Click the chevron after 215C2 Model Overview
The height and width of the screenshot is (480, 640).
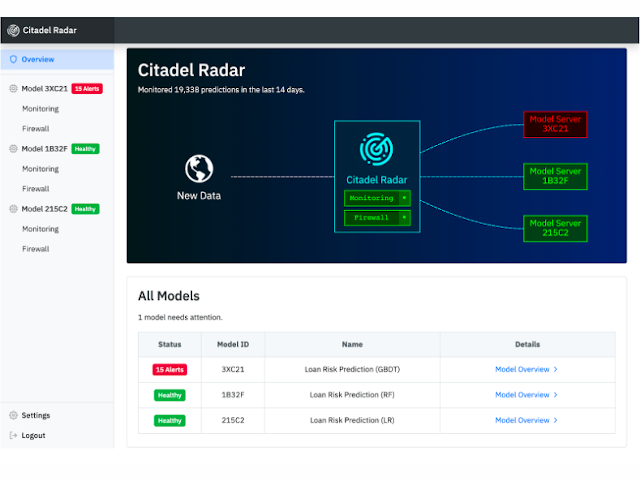click(556, 420)
